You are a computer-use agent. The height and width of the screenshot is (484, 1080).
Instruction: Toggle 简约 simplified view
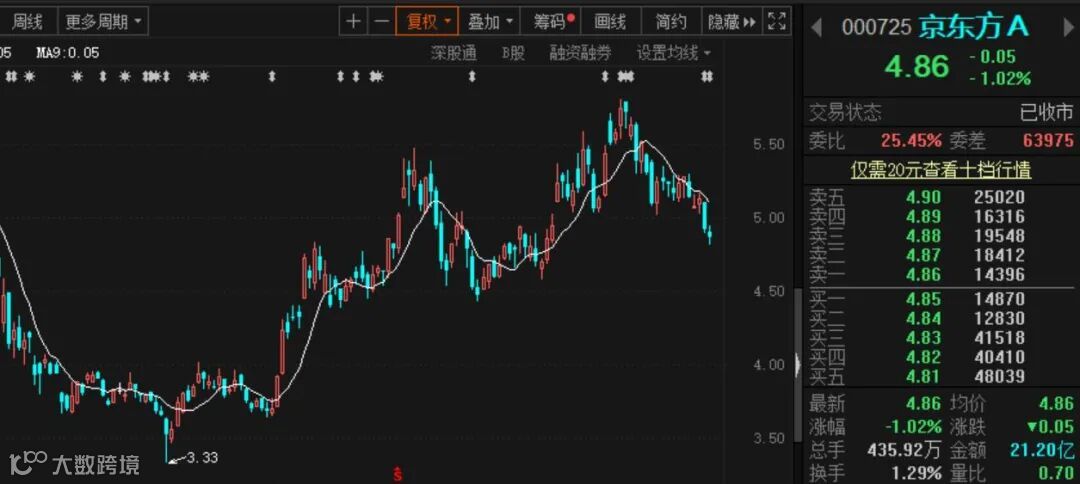671,21
